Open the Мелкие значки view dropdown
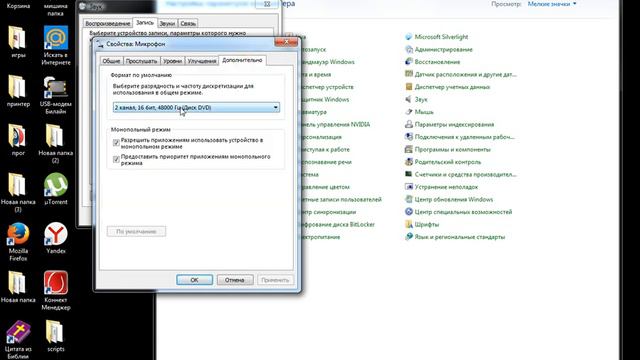This screenshot has height=360, width=640. (x=552, y=4)
